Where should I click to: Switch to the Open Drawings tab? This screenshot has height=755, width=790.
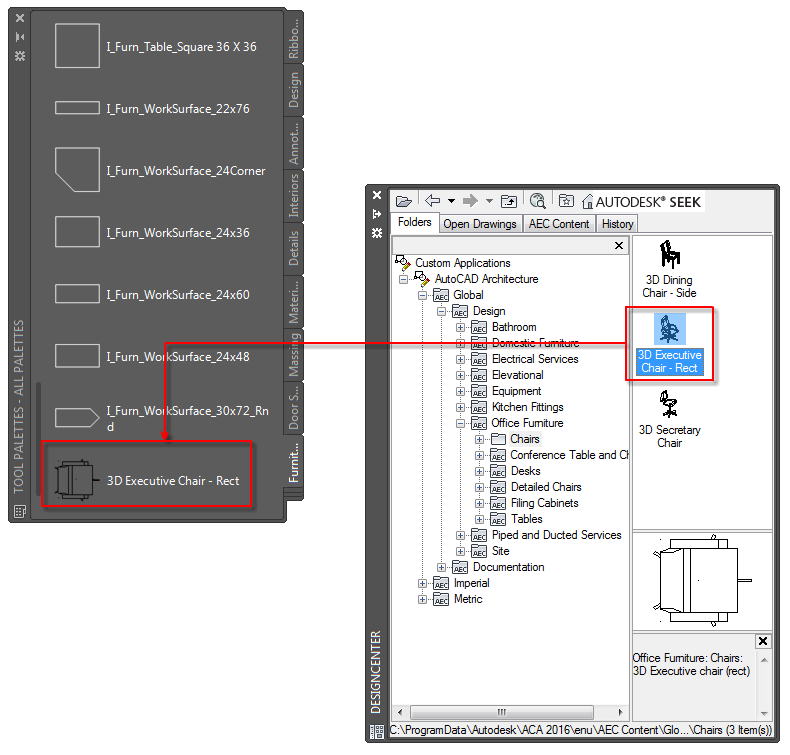(x=480, y=224)
